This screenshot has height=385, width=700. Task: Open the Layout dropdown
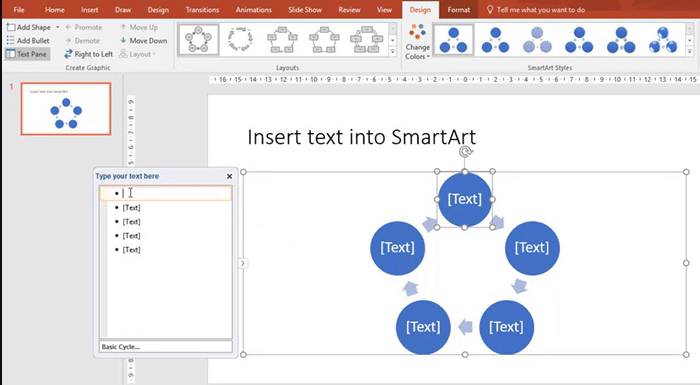coord(137,54)
